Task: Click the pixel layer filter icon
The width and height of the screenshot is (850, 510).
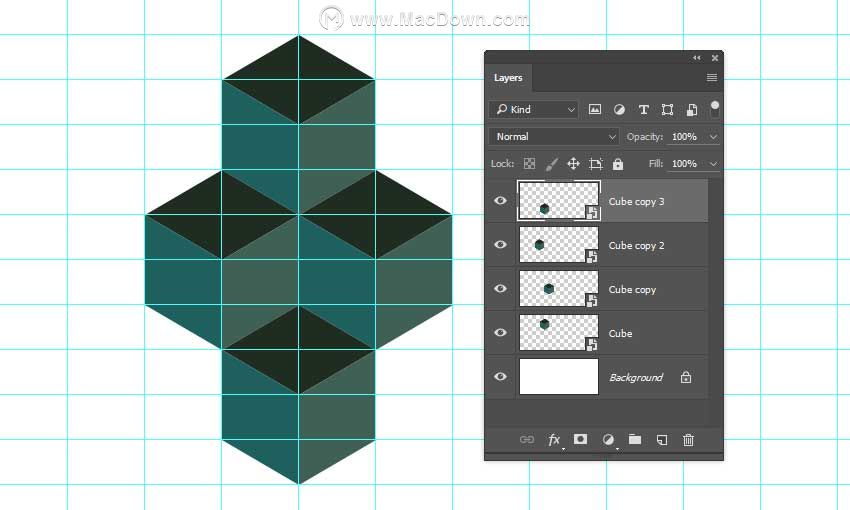Action: pyautogui.click(x=595, y=109)
